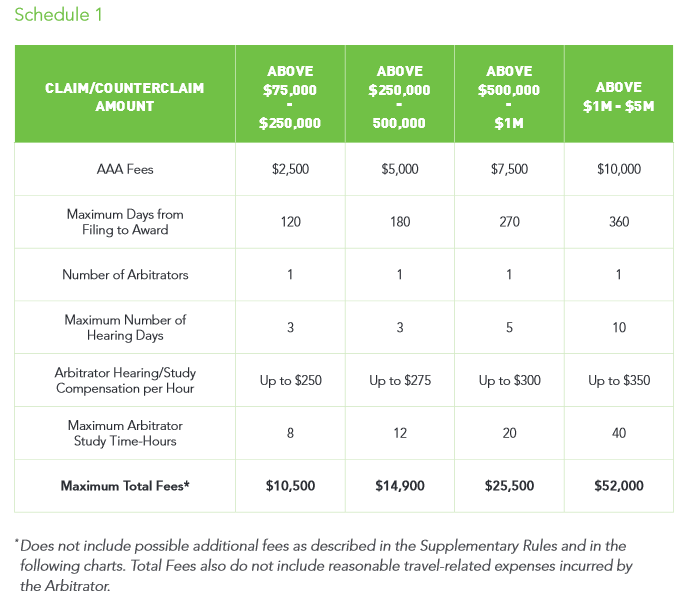Screen dimensions: 687x607
Task: Select the 10 hearing days cell
Action: (x=618, y=328)
